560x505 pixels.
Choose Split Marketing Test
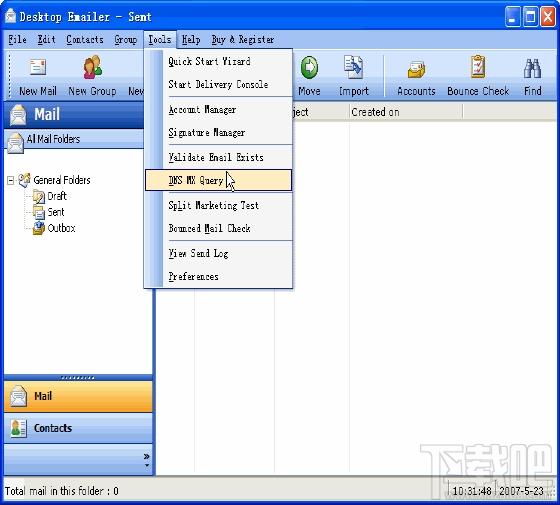click(219, 206)
